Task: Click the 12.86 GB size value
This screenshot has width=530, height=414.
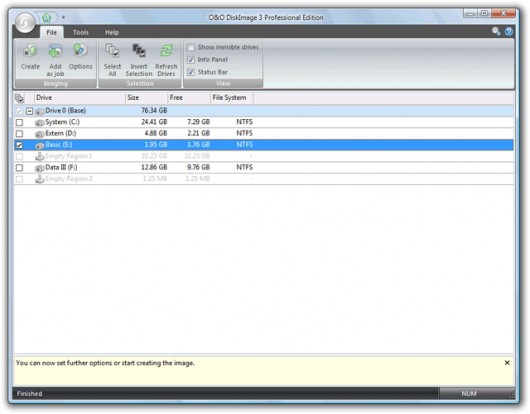Action: click(x=154, y=167)
